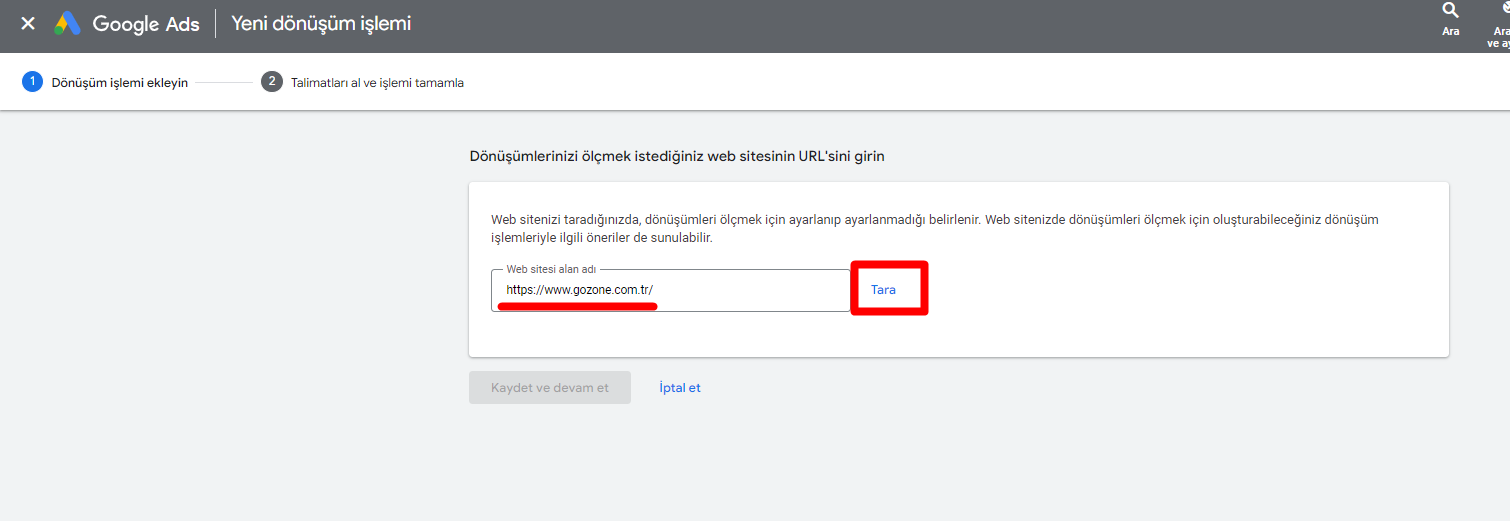Click the URL entry section heading
The height and width of the screenshot is (521, 1510).
point(677,157)
